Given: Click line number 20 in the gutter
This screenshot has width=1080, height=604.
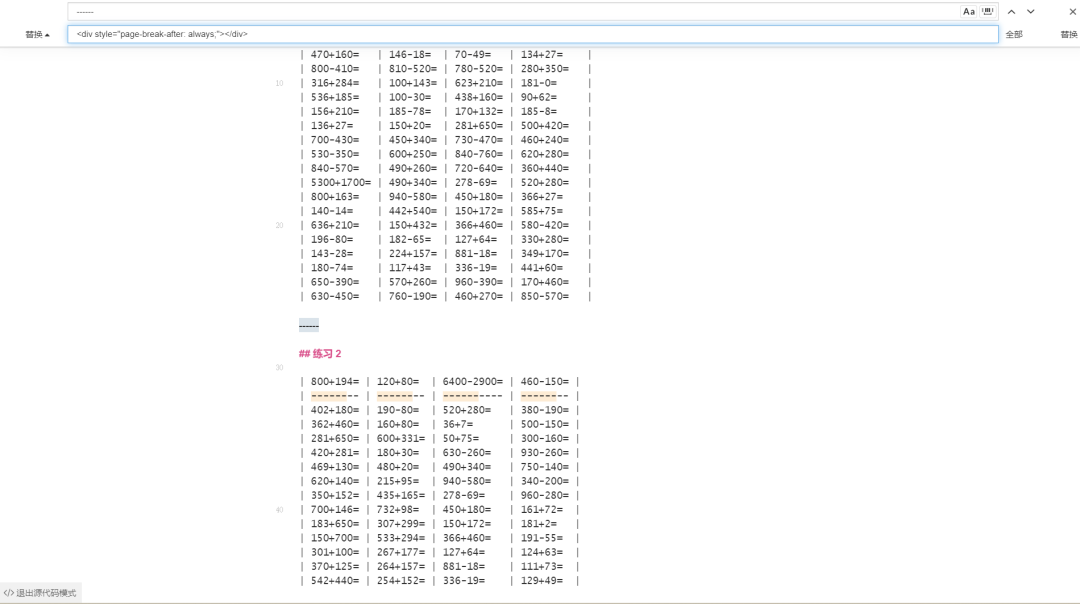Looking at the screenshot, I should 279,226.
